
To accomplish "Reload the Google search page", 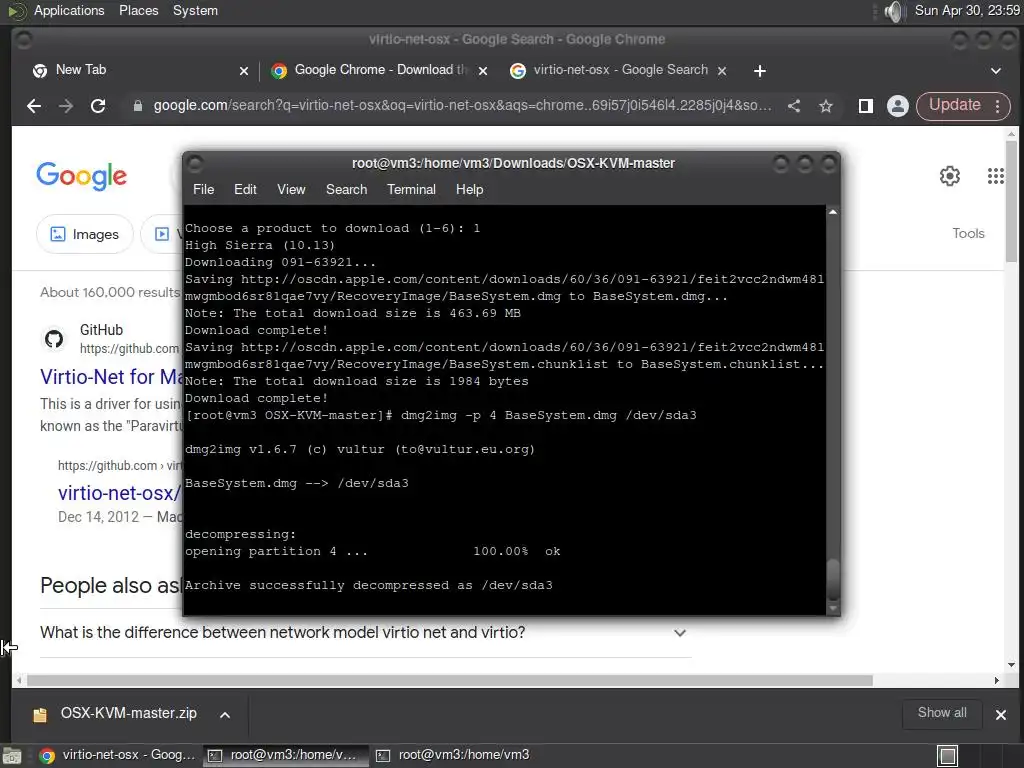I will [x=98, y=106].
